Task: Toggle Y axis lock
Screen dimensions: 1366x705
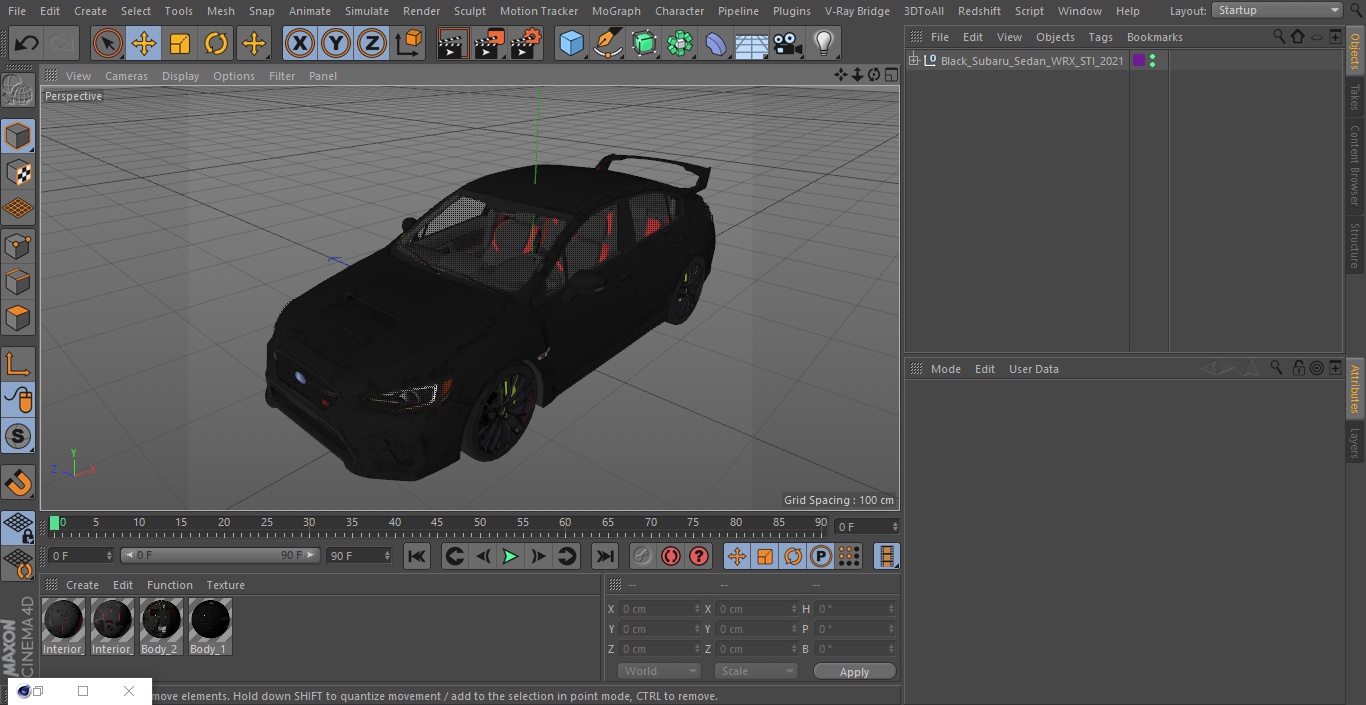Action: (336, 43)
